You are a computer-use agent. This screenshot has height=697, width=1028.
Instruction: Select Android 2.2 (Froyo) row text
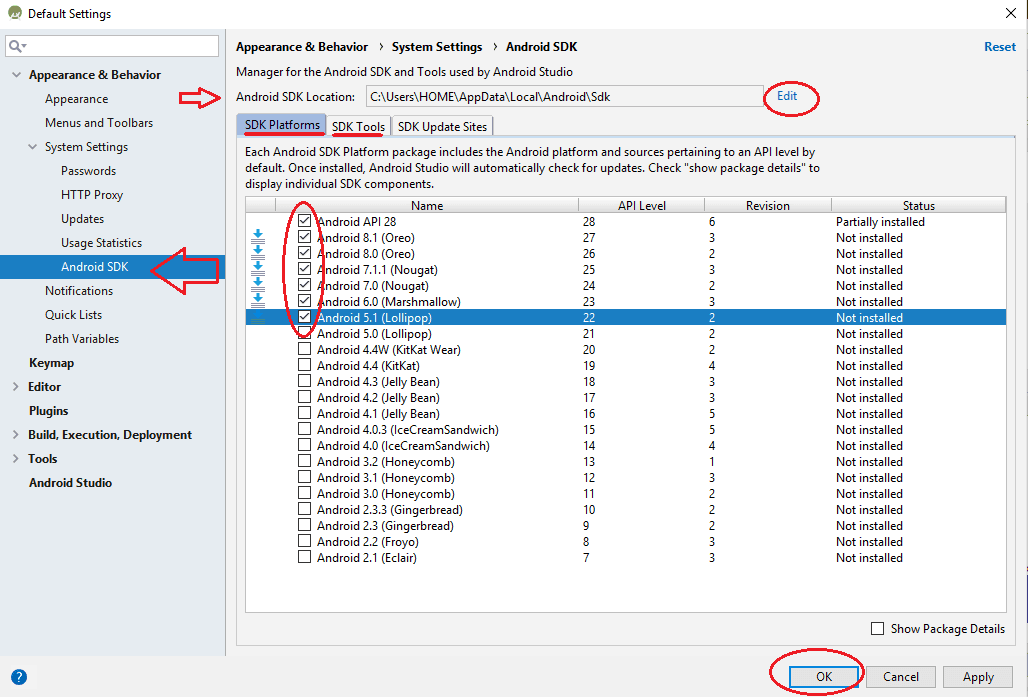click(368, 542)
